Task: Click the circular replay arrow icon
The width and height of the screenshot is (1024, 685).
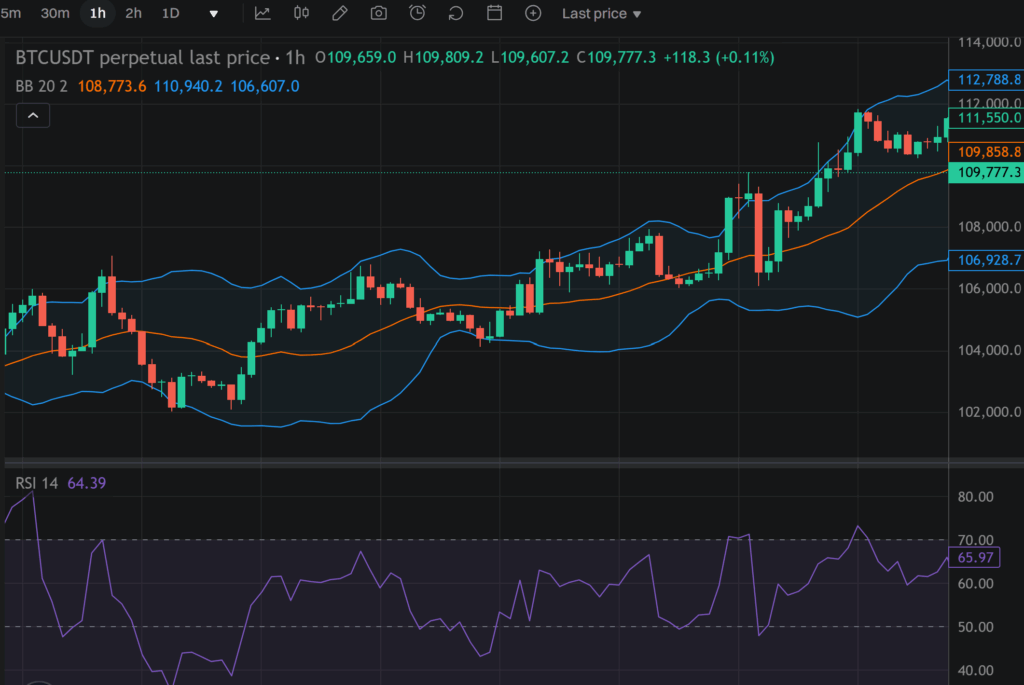Action: pyautogui.click(x=456, y=13)
